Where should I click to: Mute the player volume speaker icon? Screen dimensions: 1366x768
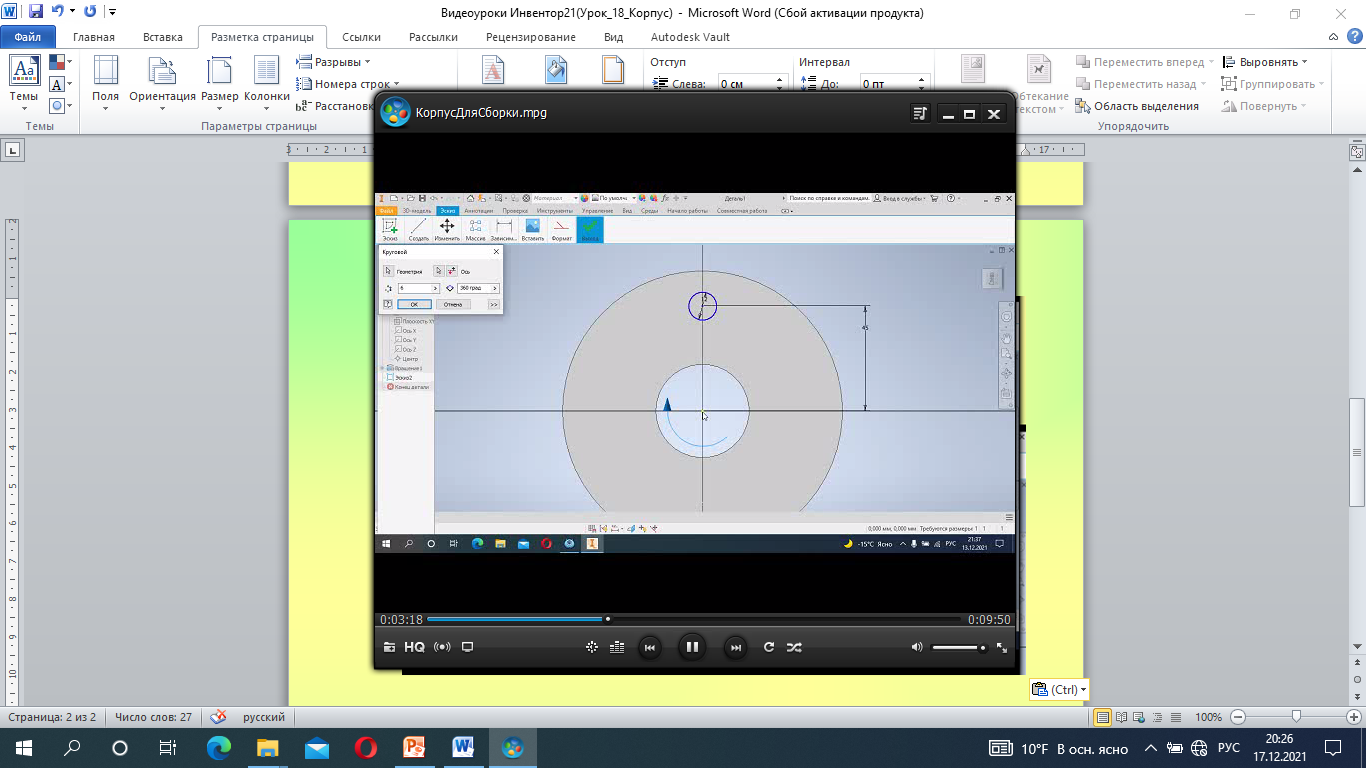tap(917, 647)
